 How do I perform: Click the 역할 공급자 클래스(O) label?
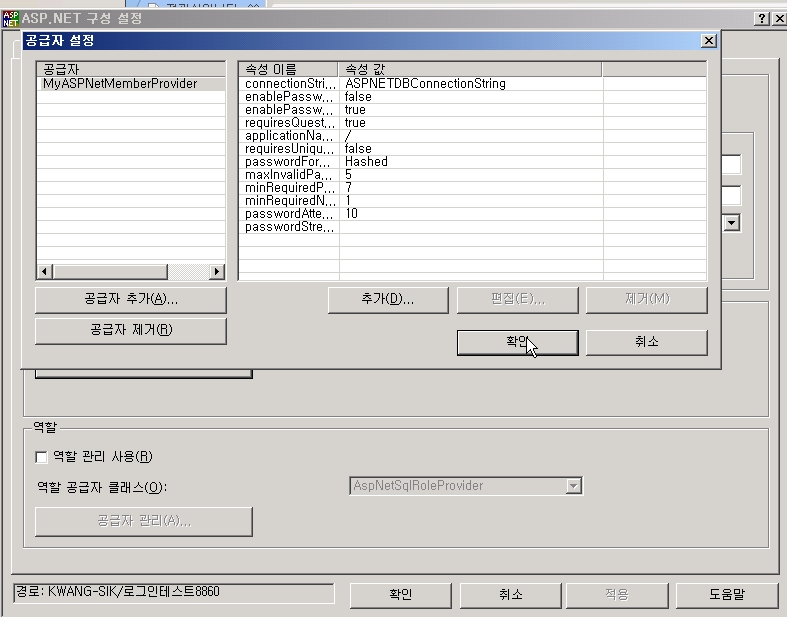102,487
